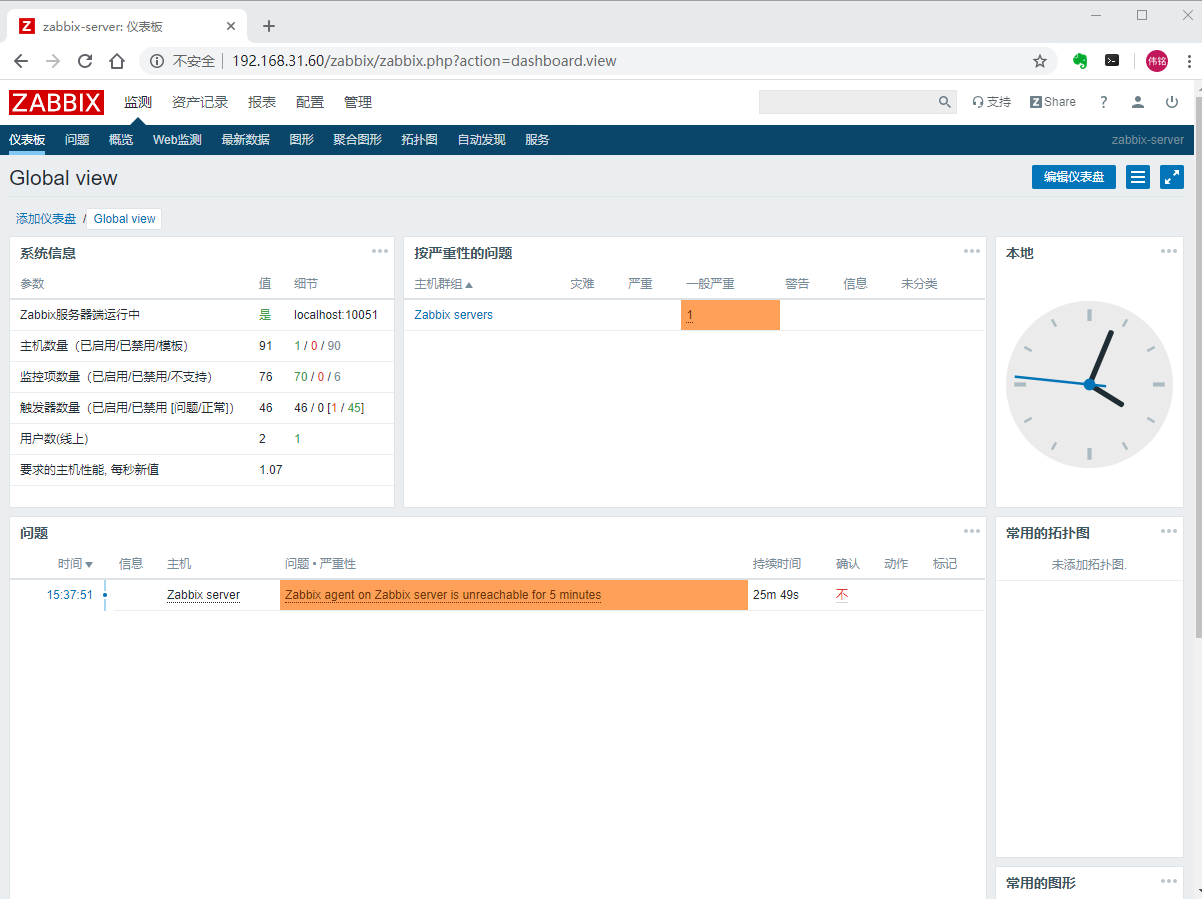
Task: Open 常用的图形 widget options dots
Action: pyautogui.click(x=1169, y=881)
